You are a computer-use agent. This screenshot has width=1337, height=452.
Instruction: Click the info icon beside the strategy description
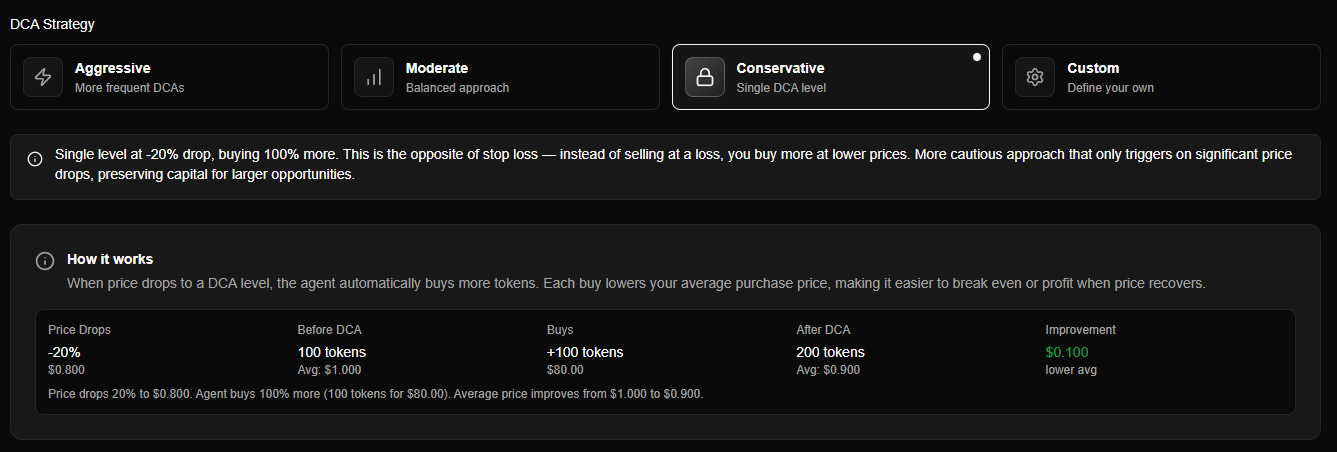click(x=35, y=159)
